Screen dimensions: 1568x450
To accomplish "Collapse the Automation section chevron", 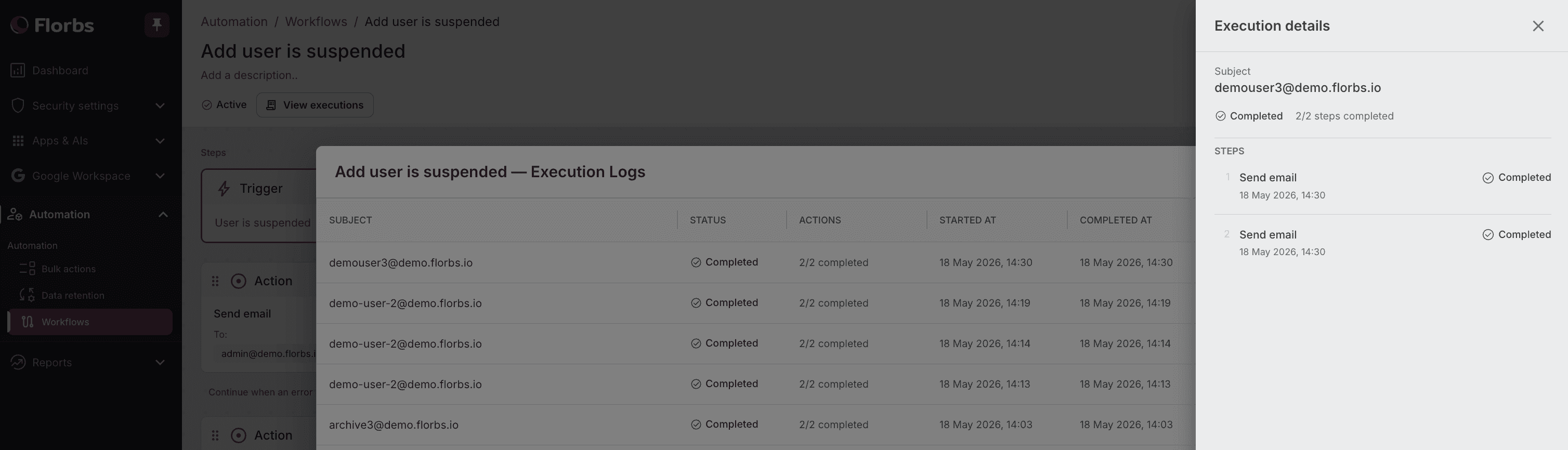I will [163, 215].
